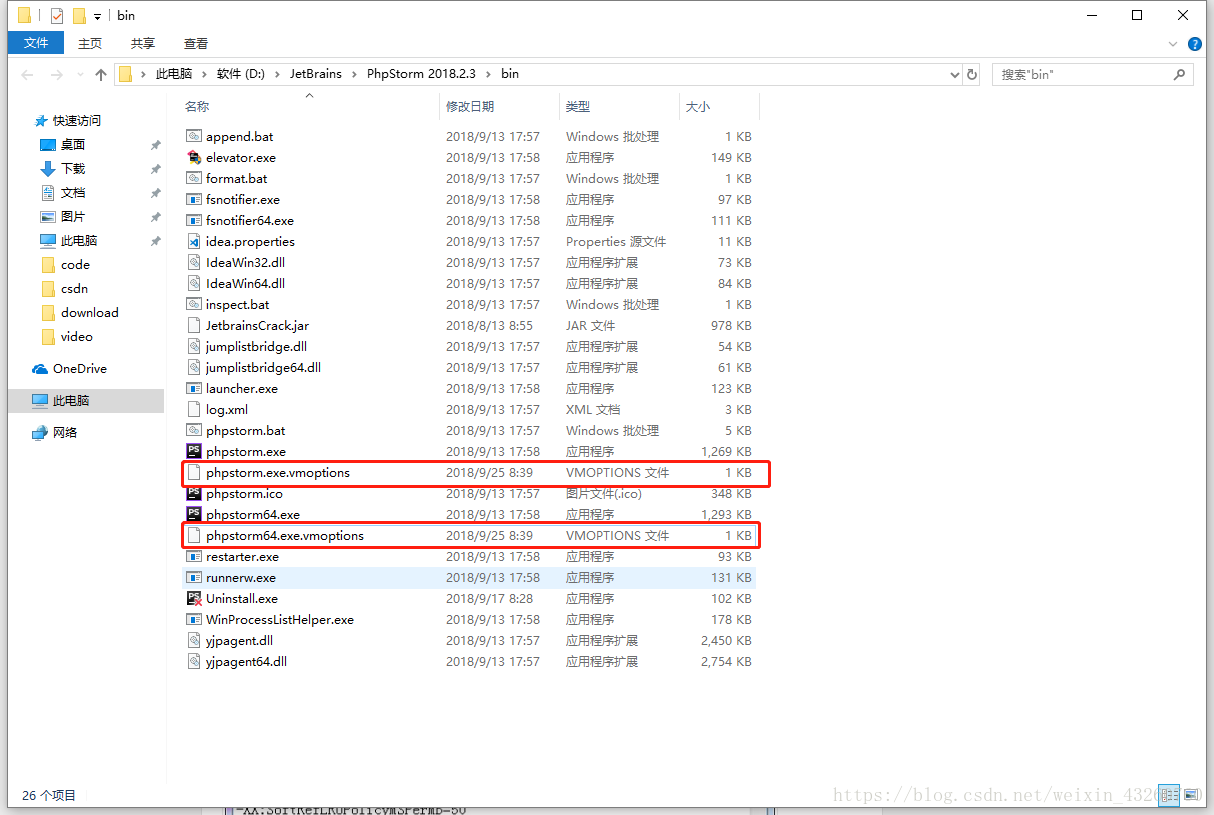Open the 查看 ribbon tab
Screen dimensions: 1214x815
click(196, 43)
